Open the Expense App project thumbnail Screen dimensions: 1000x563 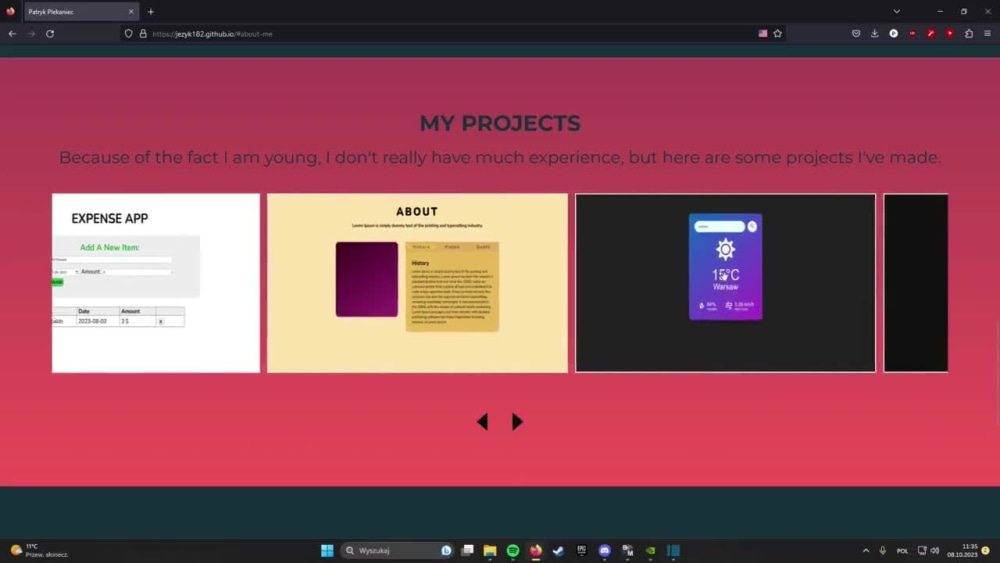coord(156,283)
